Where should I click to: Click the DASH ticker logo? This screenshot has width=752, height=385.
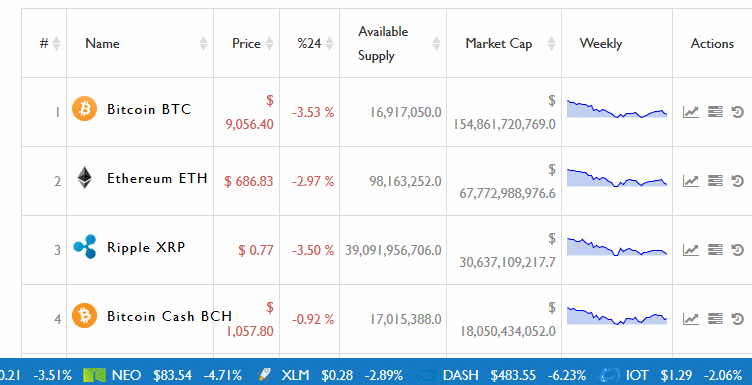[425, 375]
